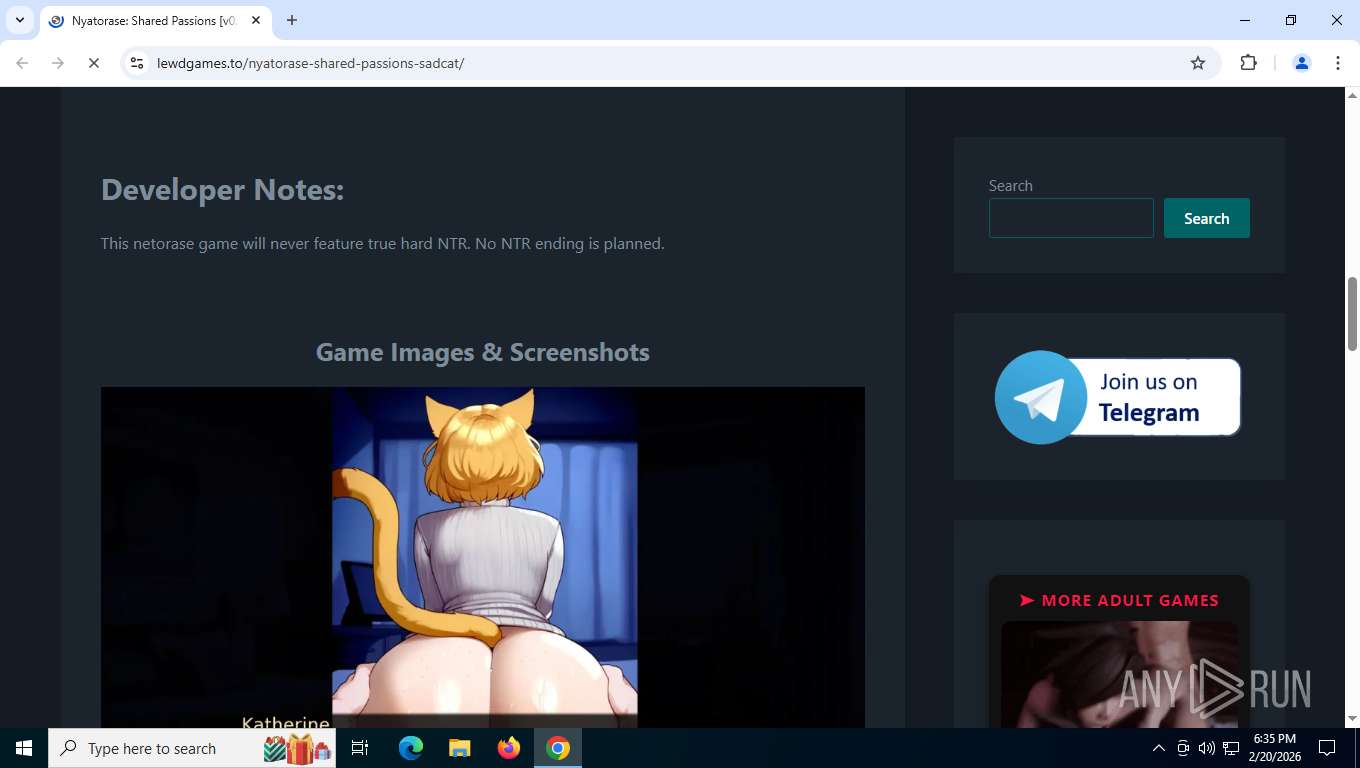The height and width of the screenshot is (768, 1360).
Task: Open the Windows Start menu
Action: click(24, 748)
